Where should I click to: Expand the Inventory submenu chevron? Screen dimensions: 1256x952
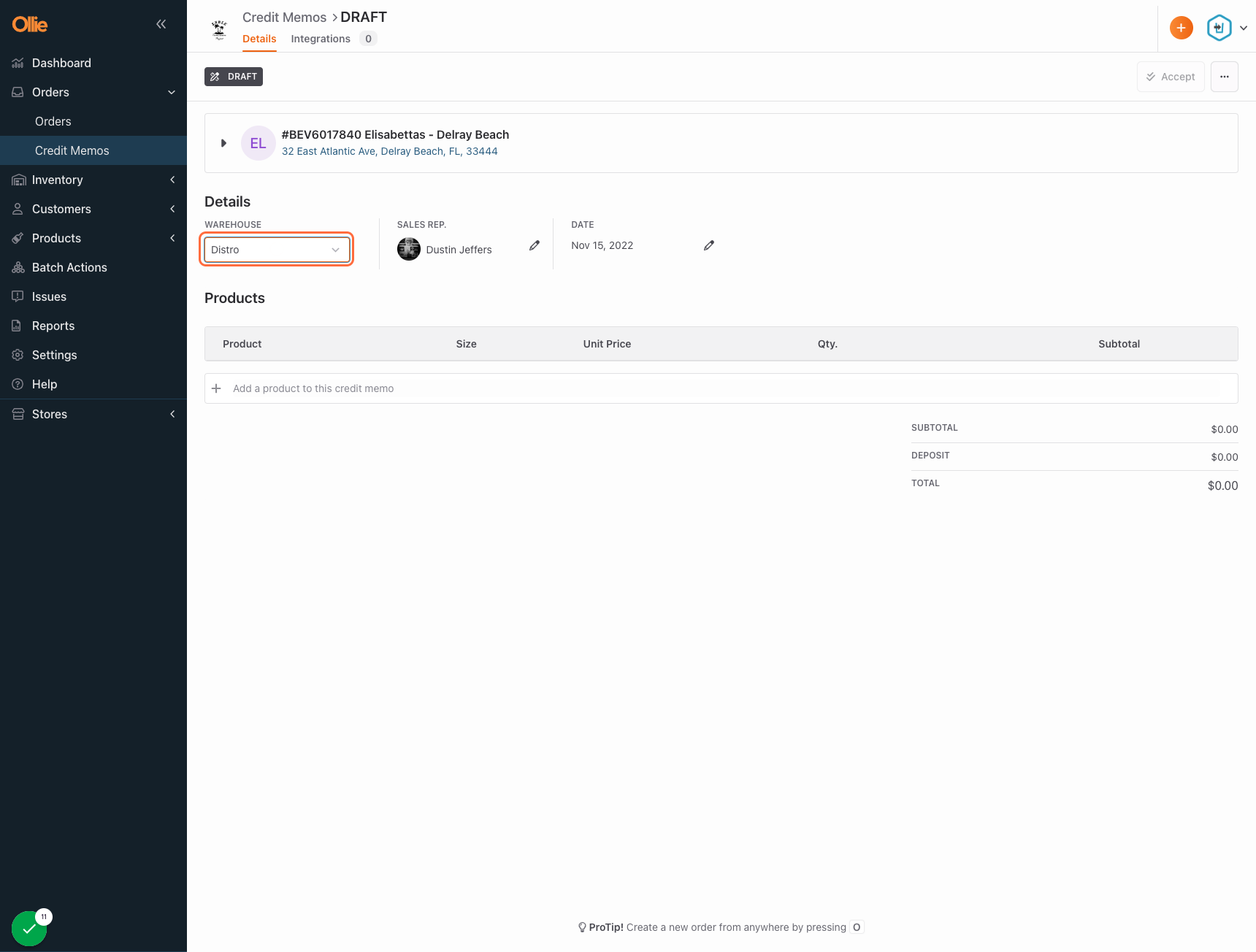[172, 180]
